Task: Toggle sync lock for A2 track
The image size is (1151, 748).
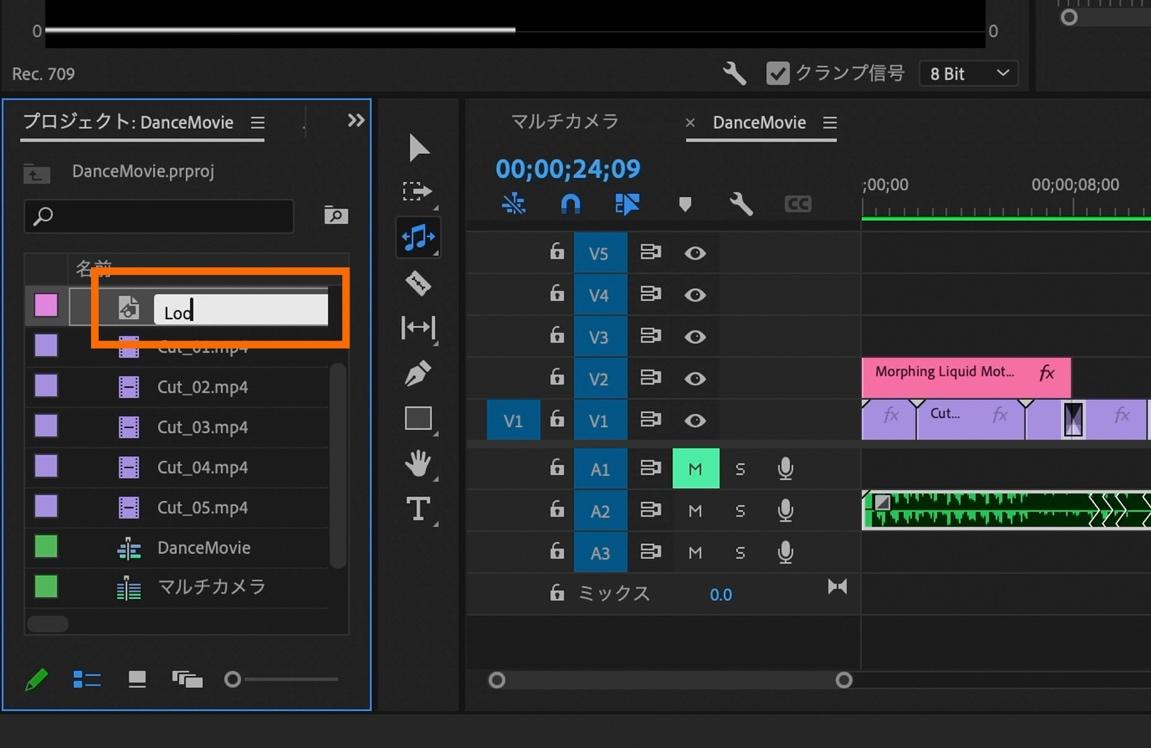Action: [x=650, y=510]
